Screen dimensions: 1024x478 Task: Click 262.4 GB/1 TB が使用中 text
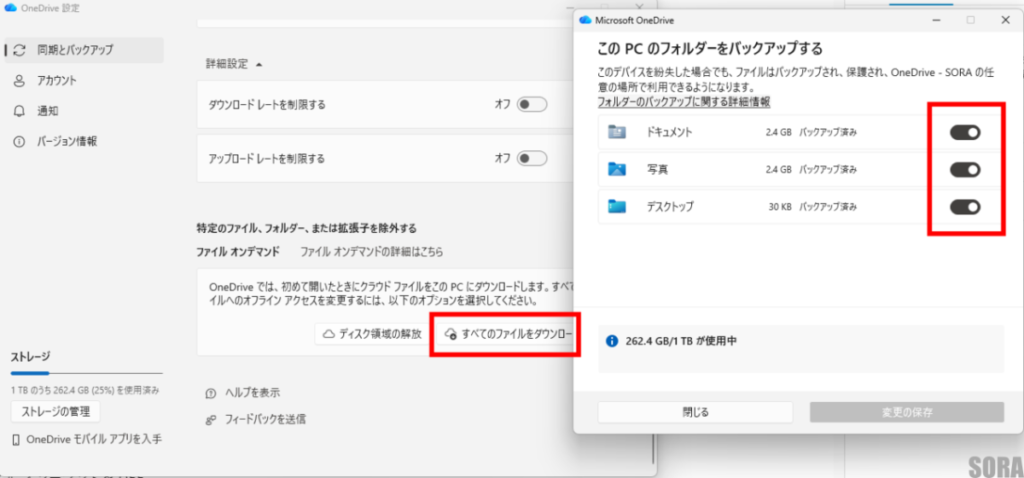[x=680, y=341]
